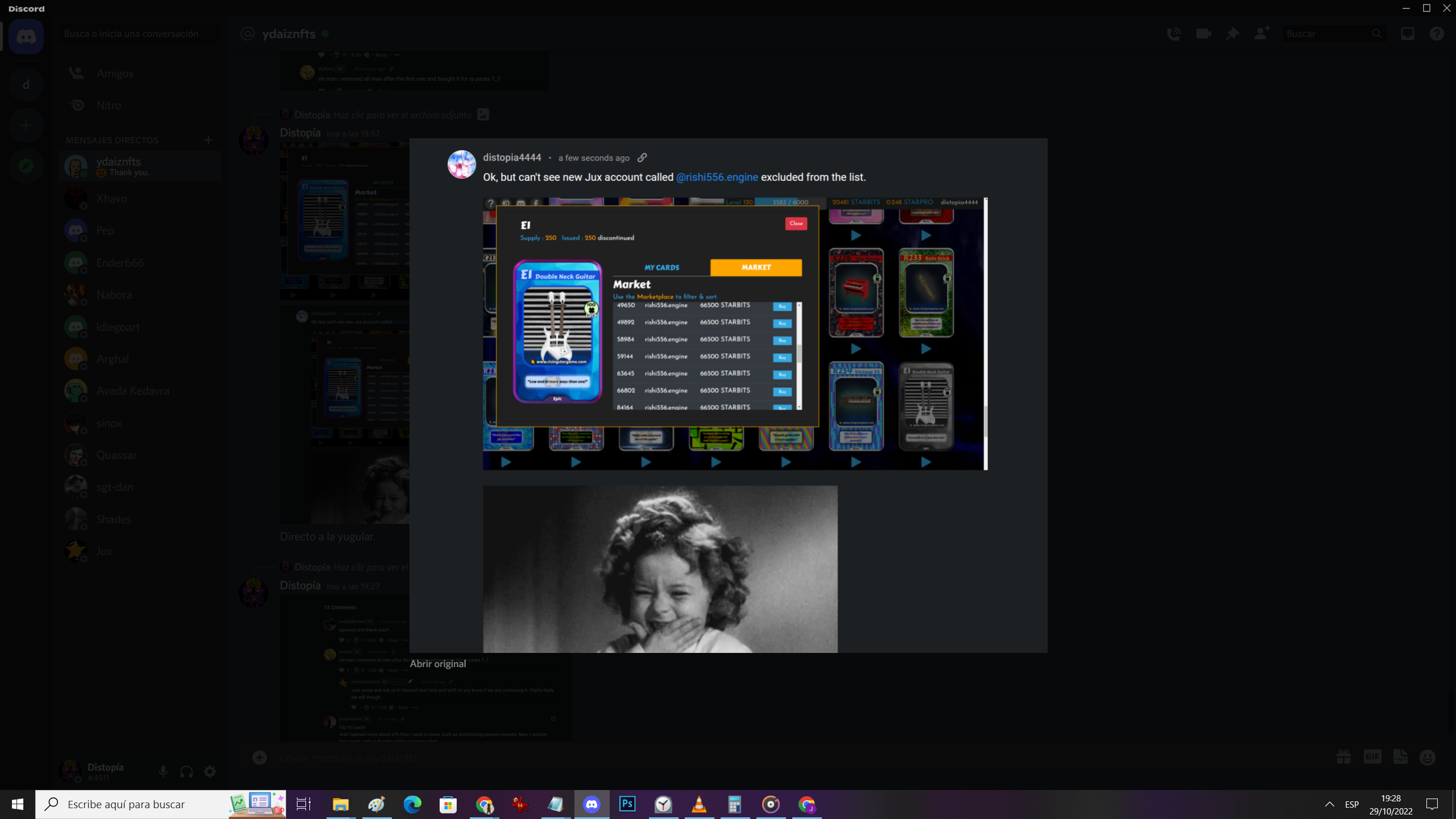Open the sgt-dan conversation
The image size is (1456, 819).
pyautogui.click(x=140, y=487)
